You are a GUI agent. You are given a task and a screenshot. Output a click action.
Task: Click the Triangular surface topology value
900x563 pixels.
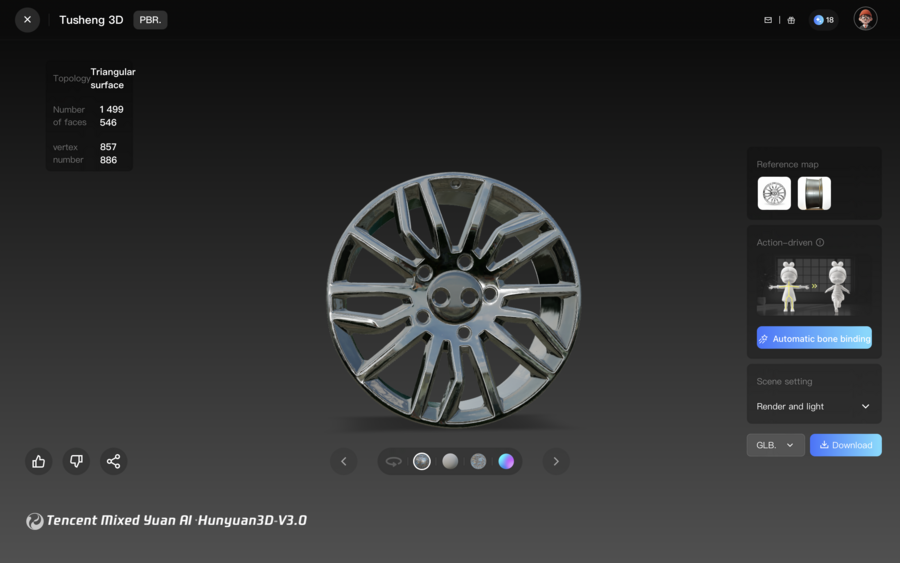[112, 78]
